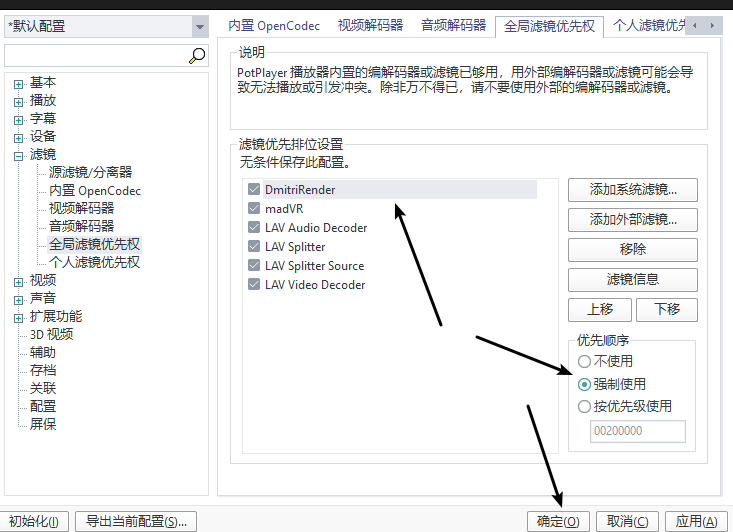Viewport: 733px width, 532px height.
Task: Toggle the LAV Video Decoder checkbox
Action: [254, 285]
